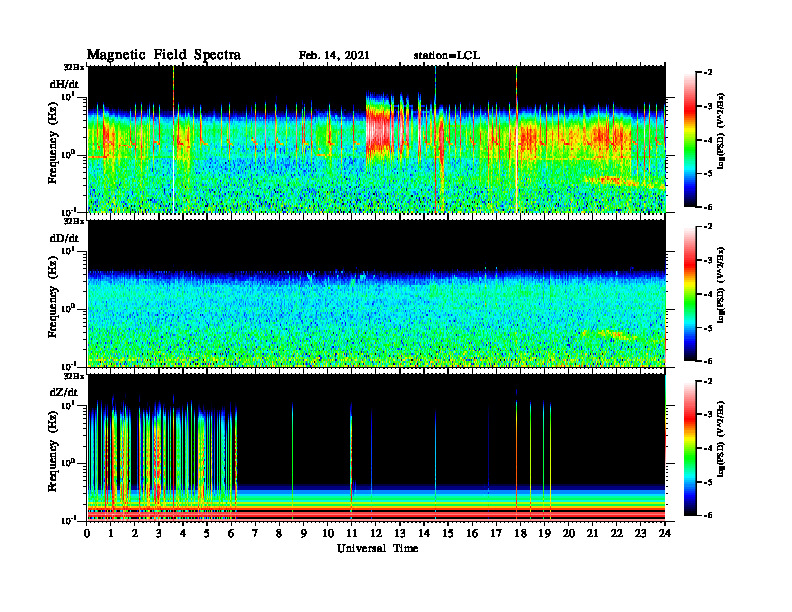Screen dimensions: 792x612
Task: Click the 32Hz label atop the dH/dt panel
Action: click(74, 67)
